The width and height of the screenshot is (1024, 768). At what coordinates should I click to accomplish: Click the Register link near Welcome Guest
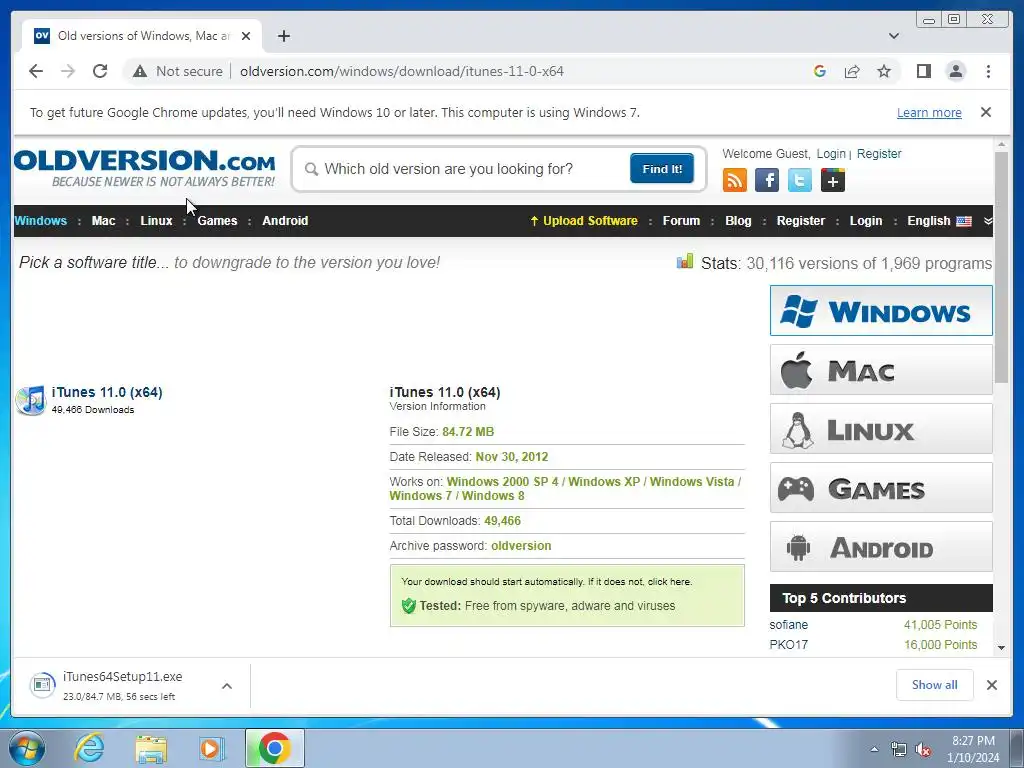[879, 153]
